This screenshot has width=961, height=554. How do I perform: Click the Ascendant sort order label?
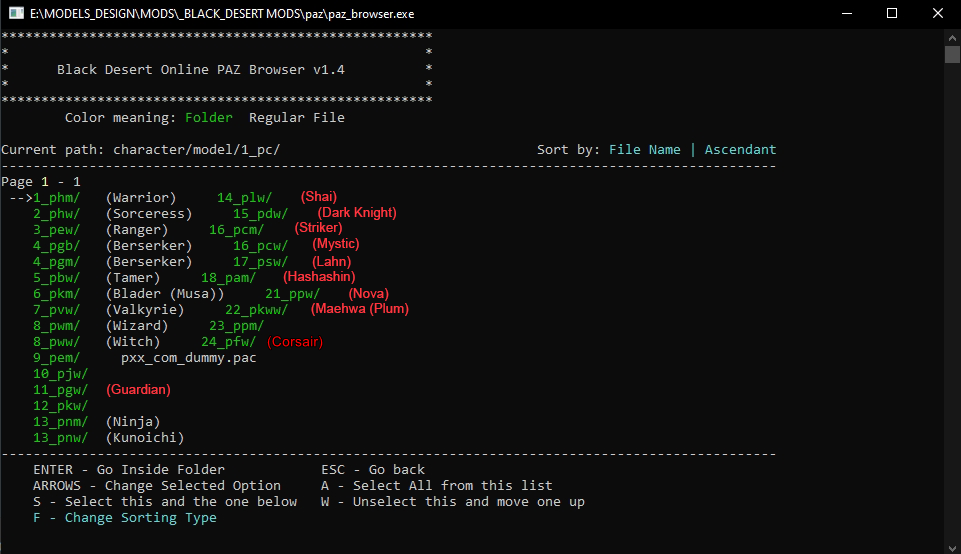click(x=740, y=149)
